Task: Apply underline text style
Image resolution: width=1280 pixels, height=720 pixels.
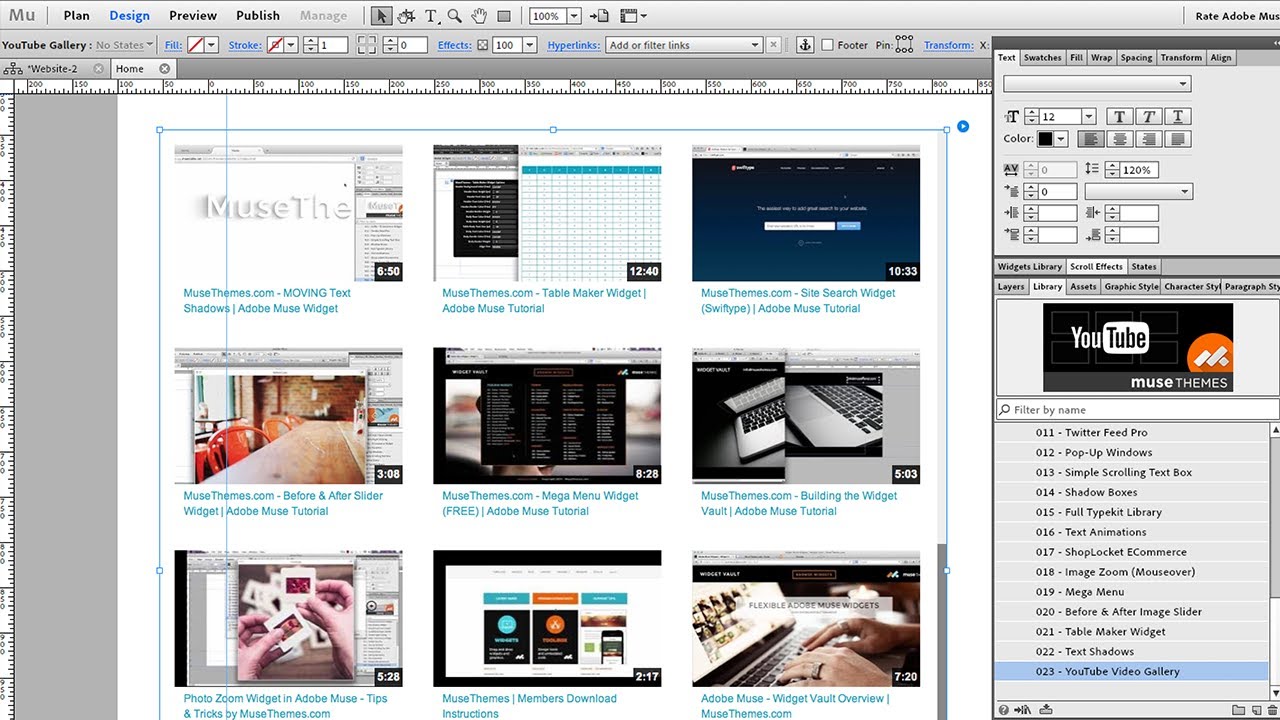Action: coord(1179,116)
